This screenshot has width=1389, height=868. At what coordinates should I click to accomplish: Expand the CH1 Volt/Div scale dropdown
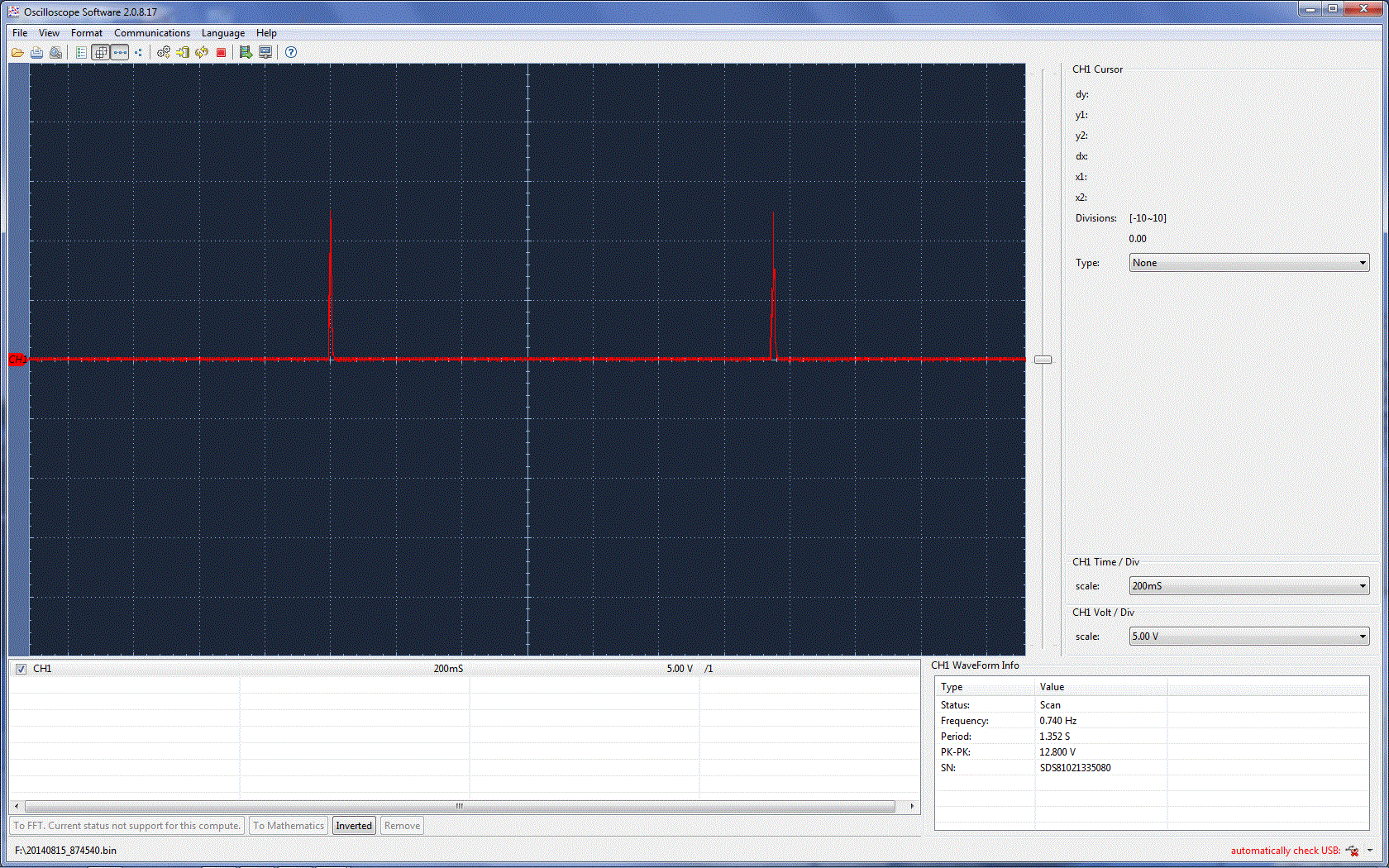(x=1249, y=637)
